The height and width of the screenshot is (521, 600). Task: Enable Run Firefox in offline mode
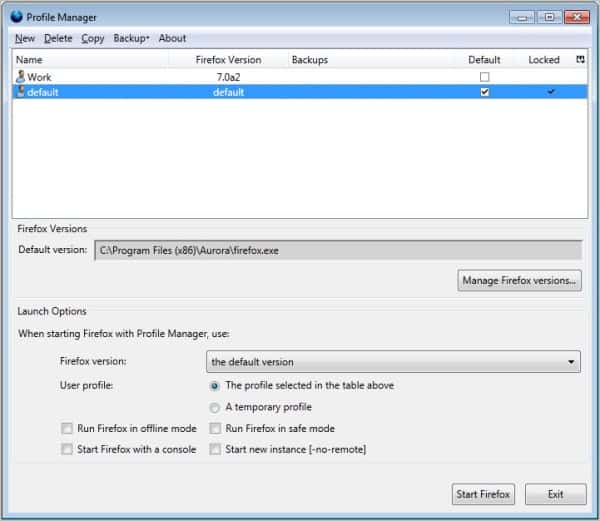pyautogui.click(x=66, y=429)
